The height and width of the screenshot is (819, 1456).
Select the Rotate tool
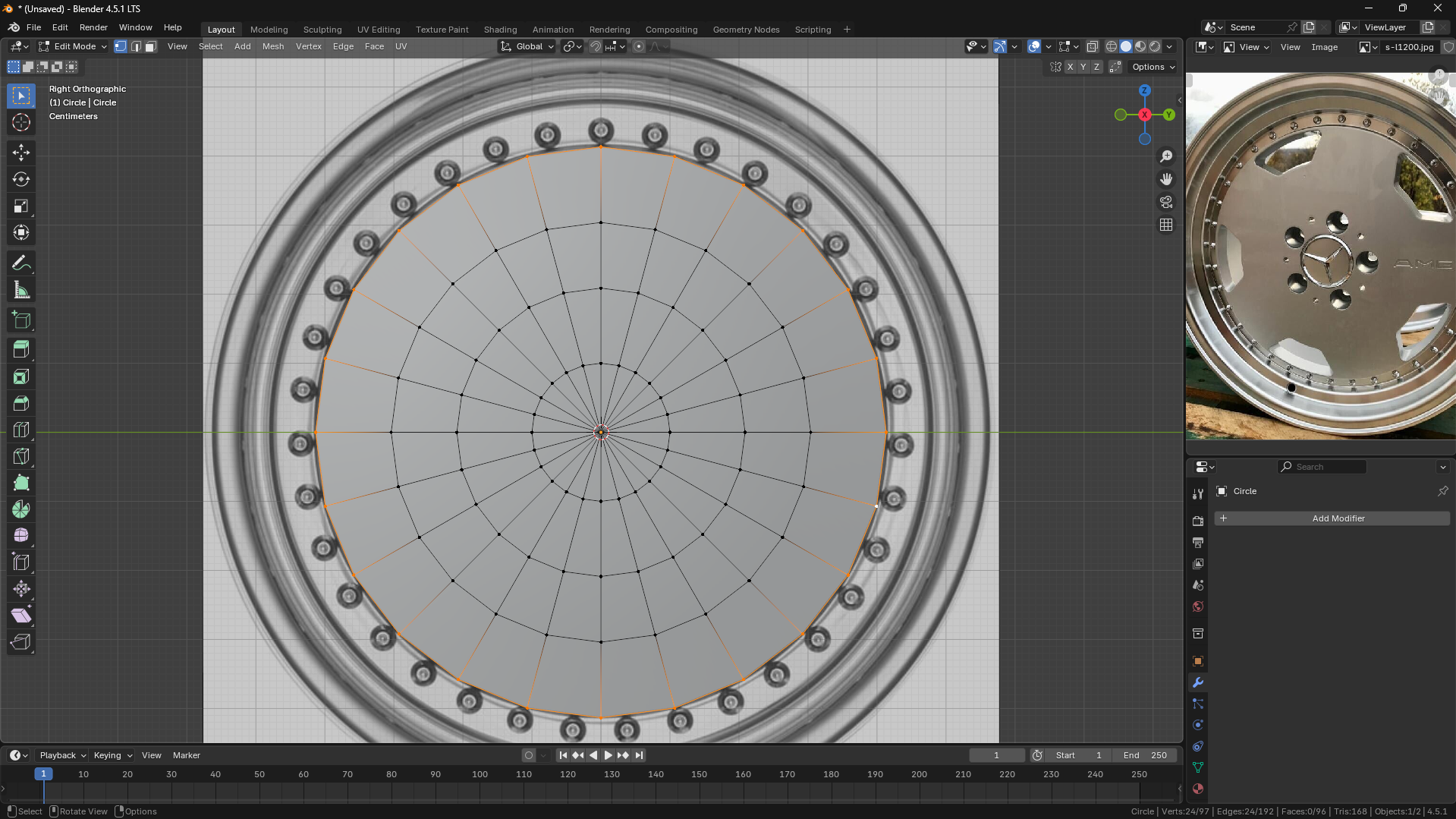click(x=21, y=179)
